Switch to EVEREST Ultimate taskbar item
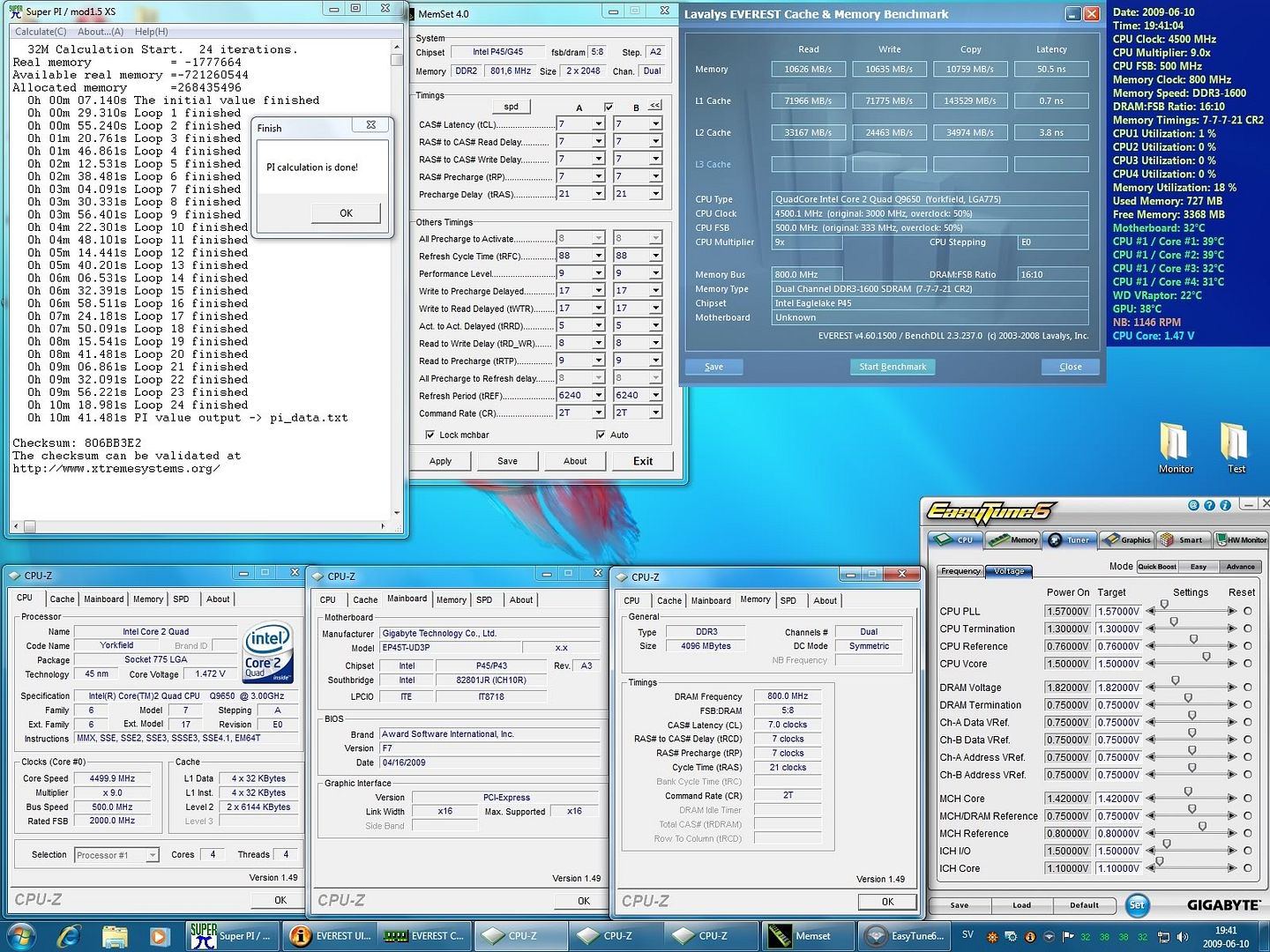 (x=331, y=936)
